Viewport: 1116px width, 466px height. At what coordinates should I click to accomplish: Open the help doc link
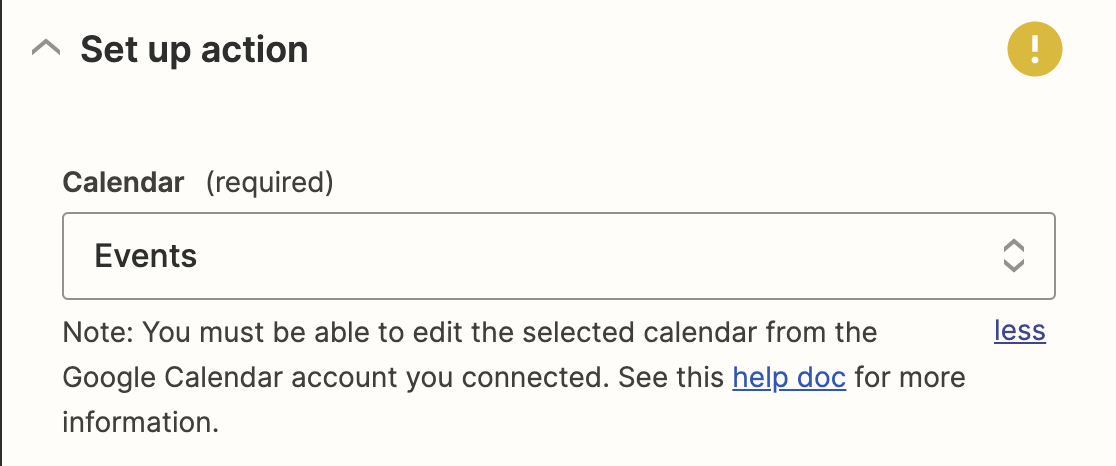[x=789, y=377]
